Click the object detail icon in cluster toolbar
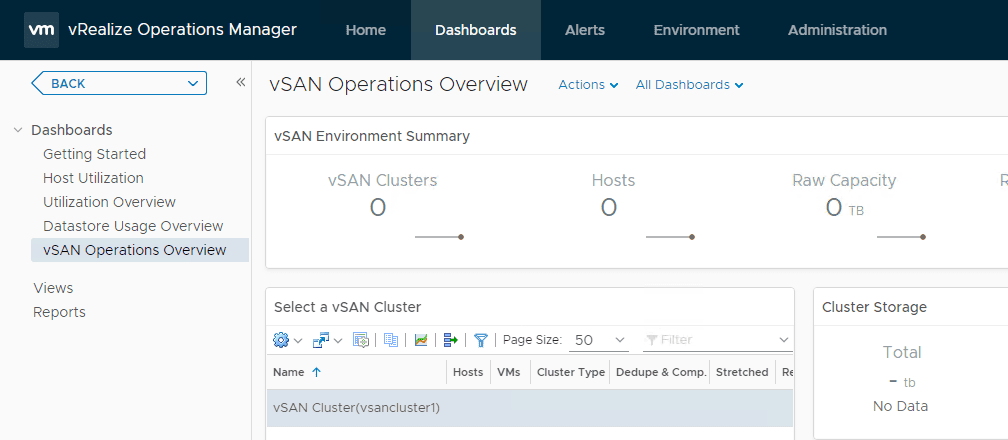The image size is (1008, 440). coord(360,340)
